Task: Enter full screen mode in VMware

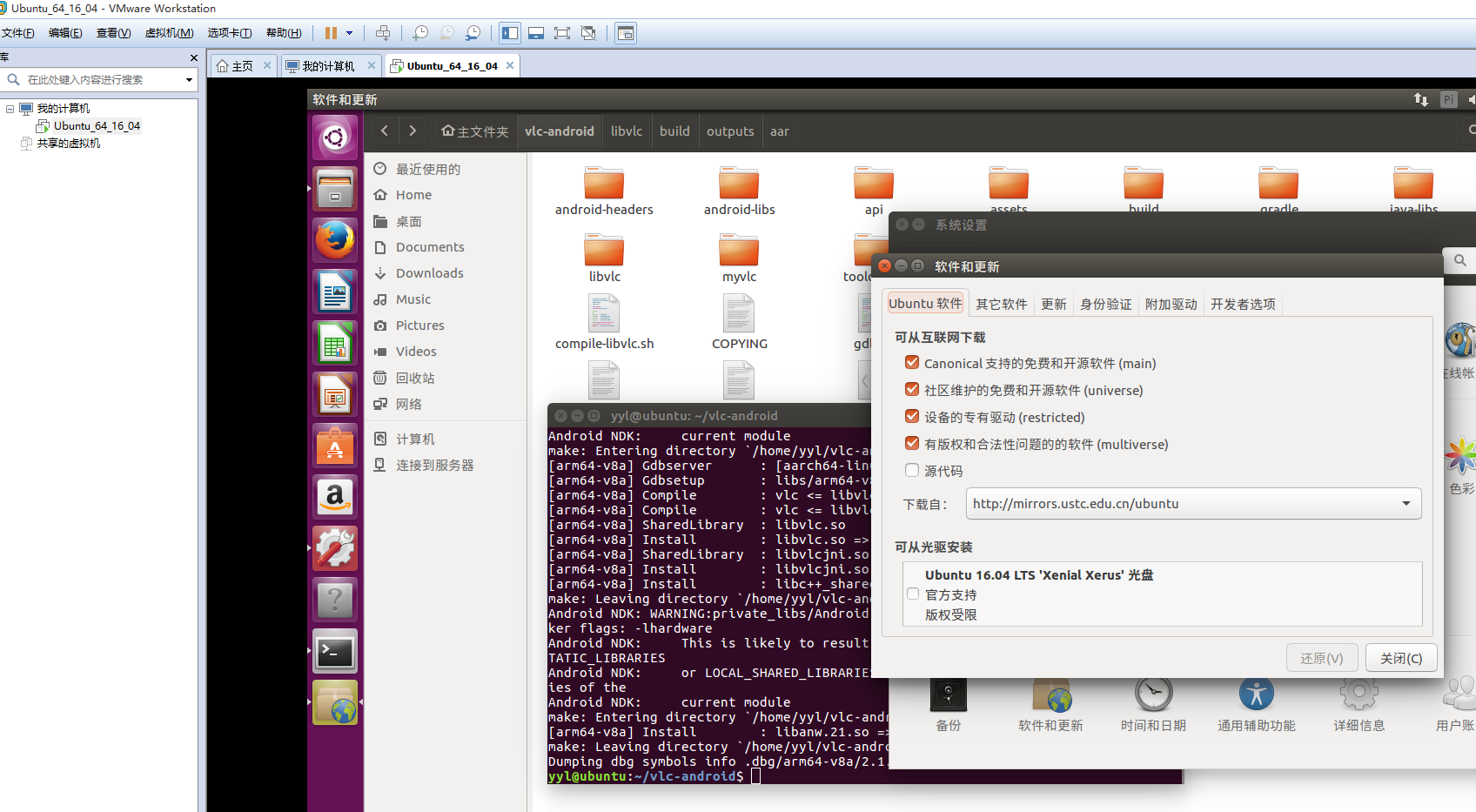Action: 562,33
